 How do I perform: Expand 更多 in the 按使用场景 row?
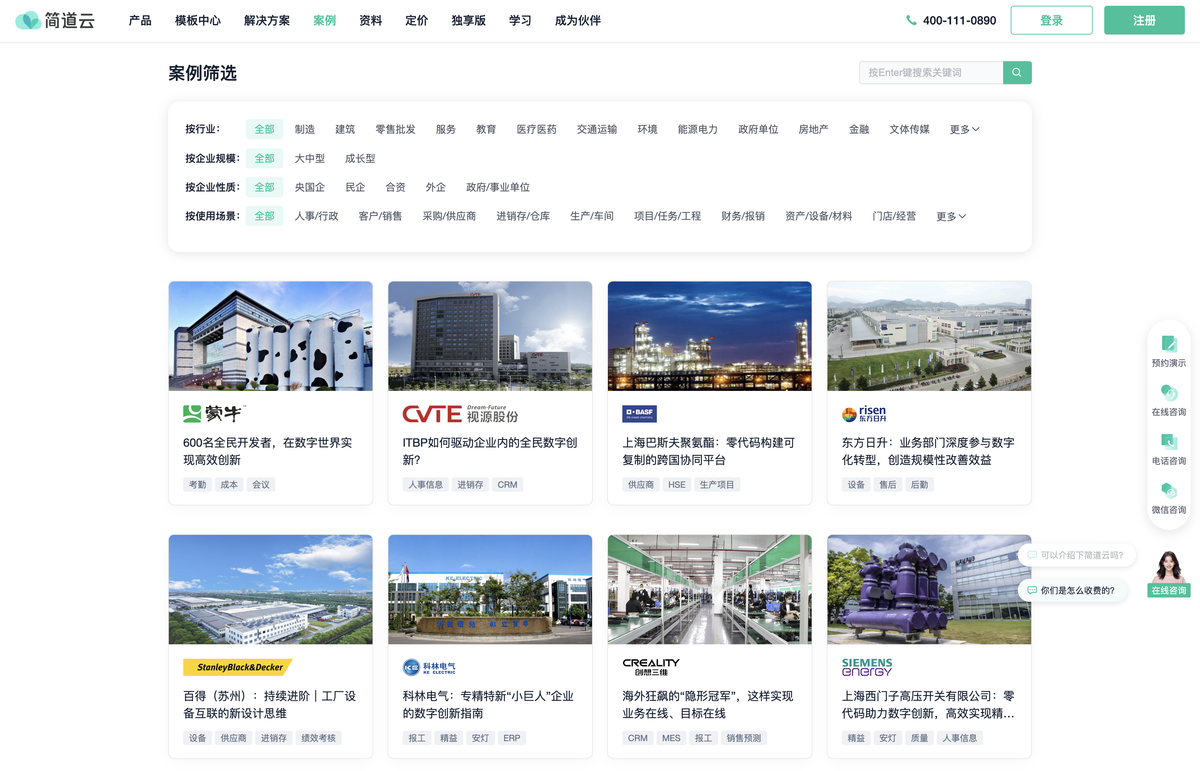pos(951,216)
